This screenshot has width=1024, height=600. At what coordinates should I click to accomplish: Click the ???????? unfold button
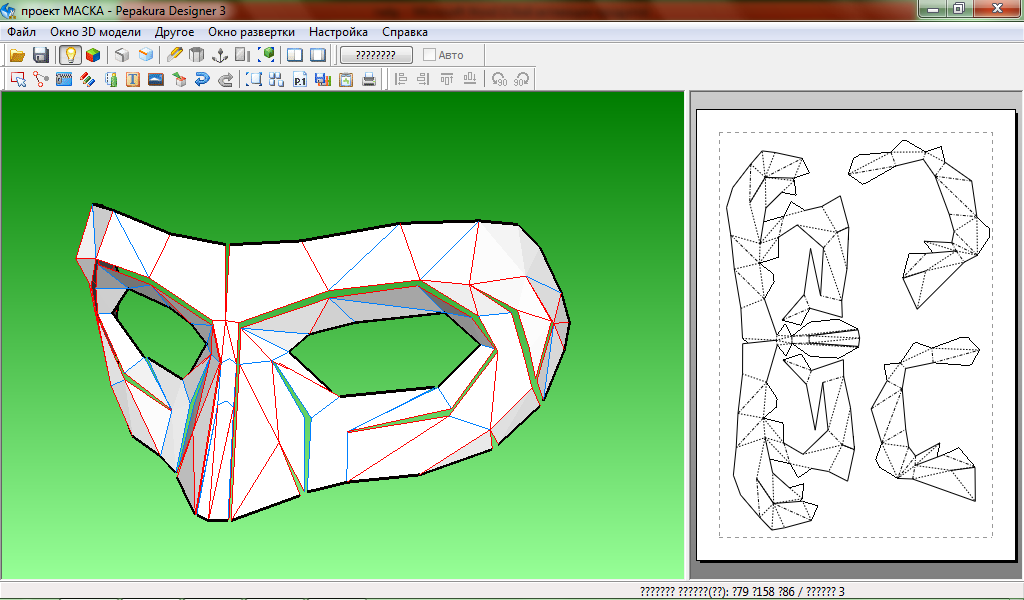click(376, 55)
